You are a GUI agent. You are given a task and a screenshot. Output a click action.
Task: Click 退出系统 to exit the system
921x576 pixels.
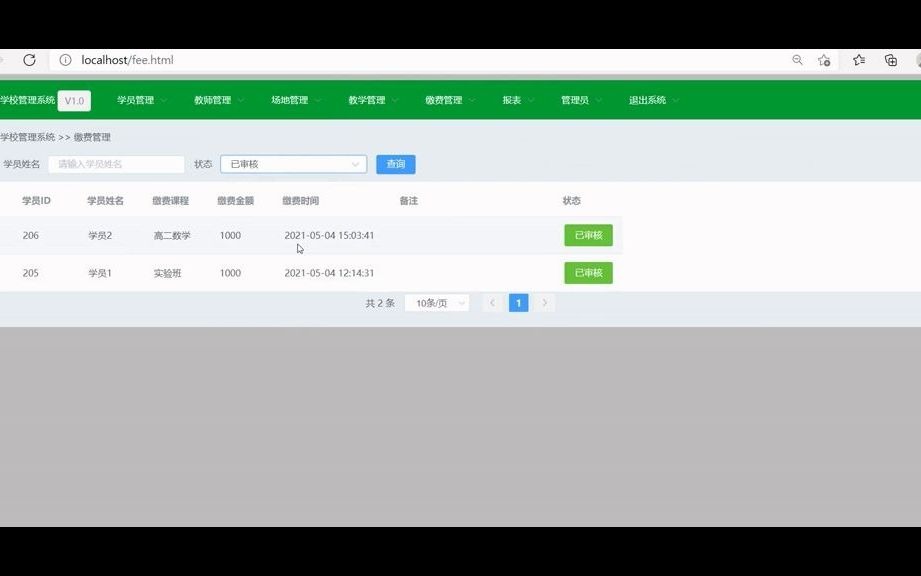click(647, 100)
